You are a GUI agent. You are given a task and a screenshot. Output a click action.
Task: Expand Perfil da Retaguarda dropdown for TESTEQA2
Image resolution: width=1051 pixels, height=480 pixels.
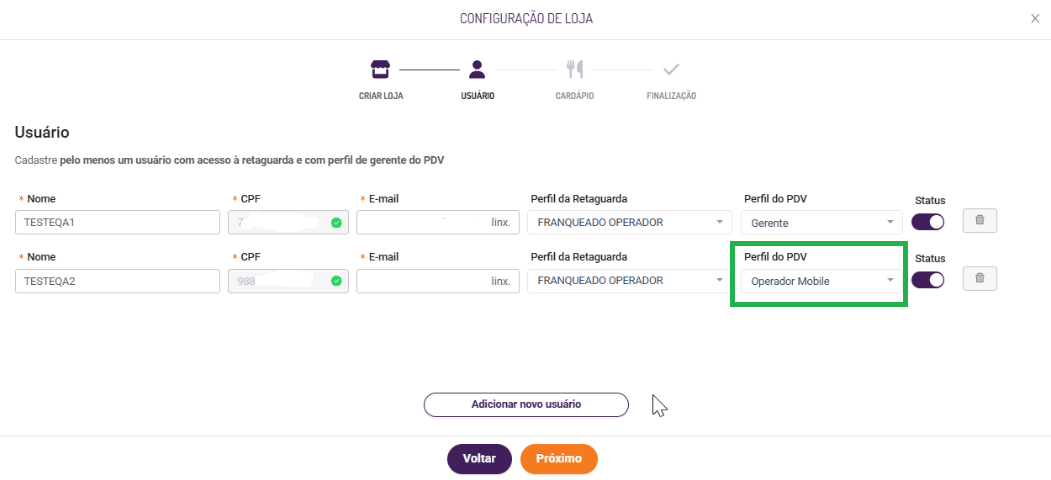(x=630, y=281)
